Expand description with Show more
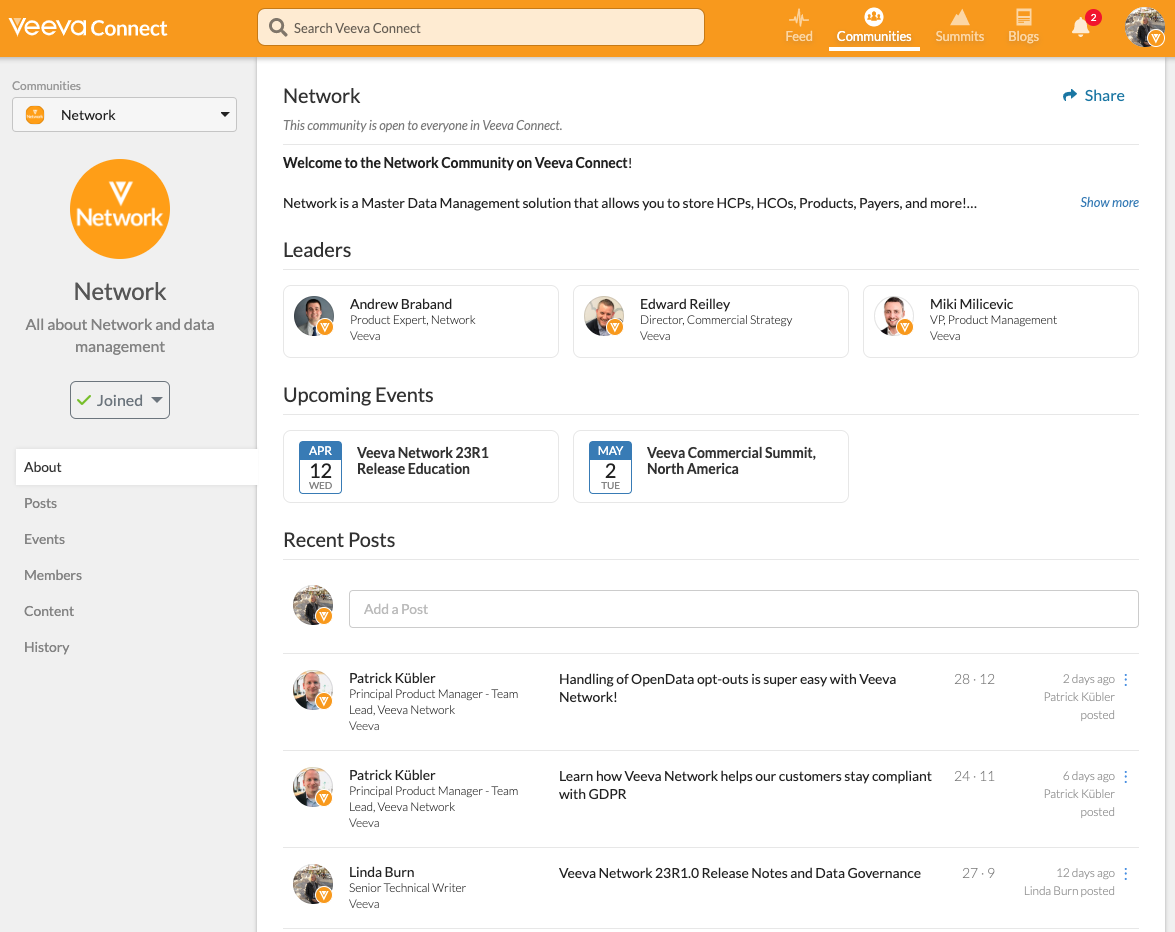This screenshot has height=932, width=1175. click(1109, 202)
